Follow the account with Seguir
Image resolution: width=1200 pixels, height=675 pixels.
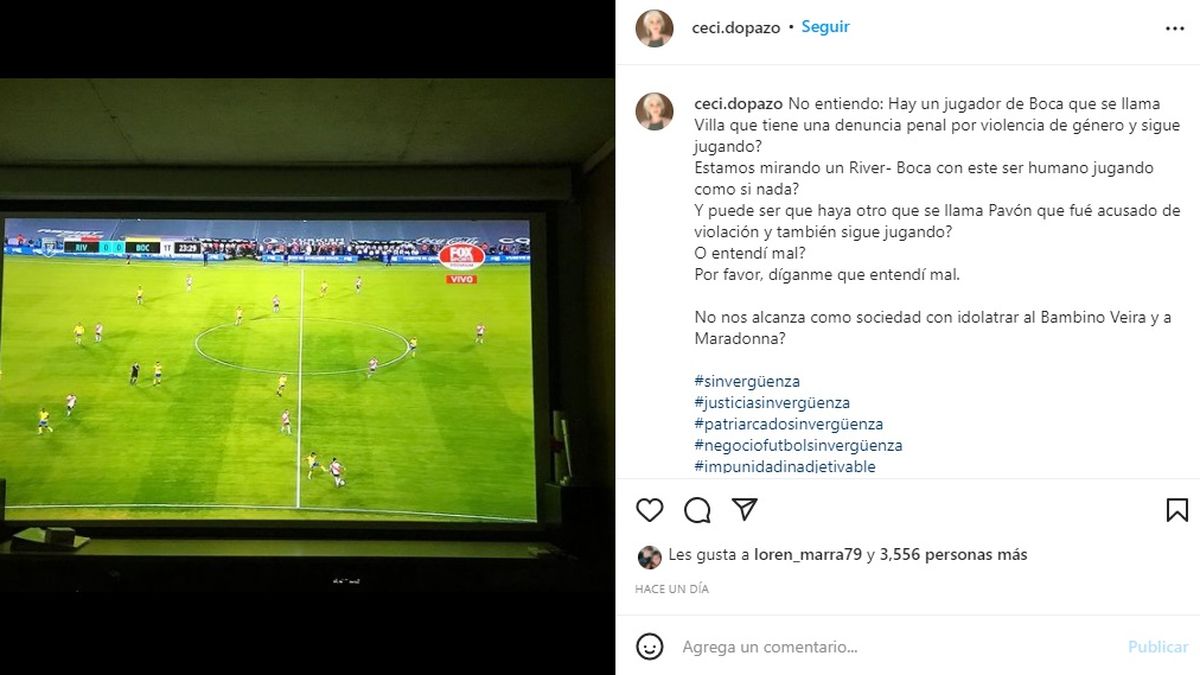[x=826, y=27]
